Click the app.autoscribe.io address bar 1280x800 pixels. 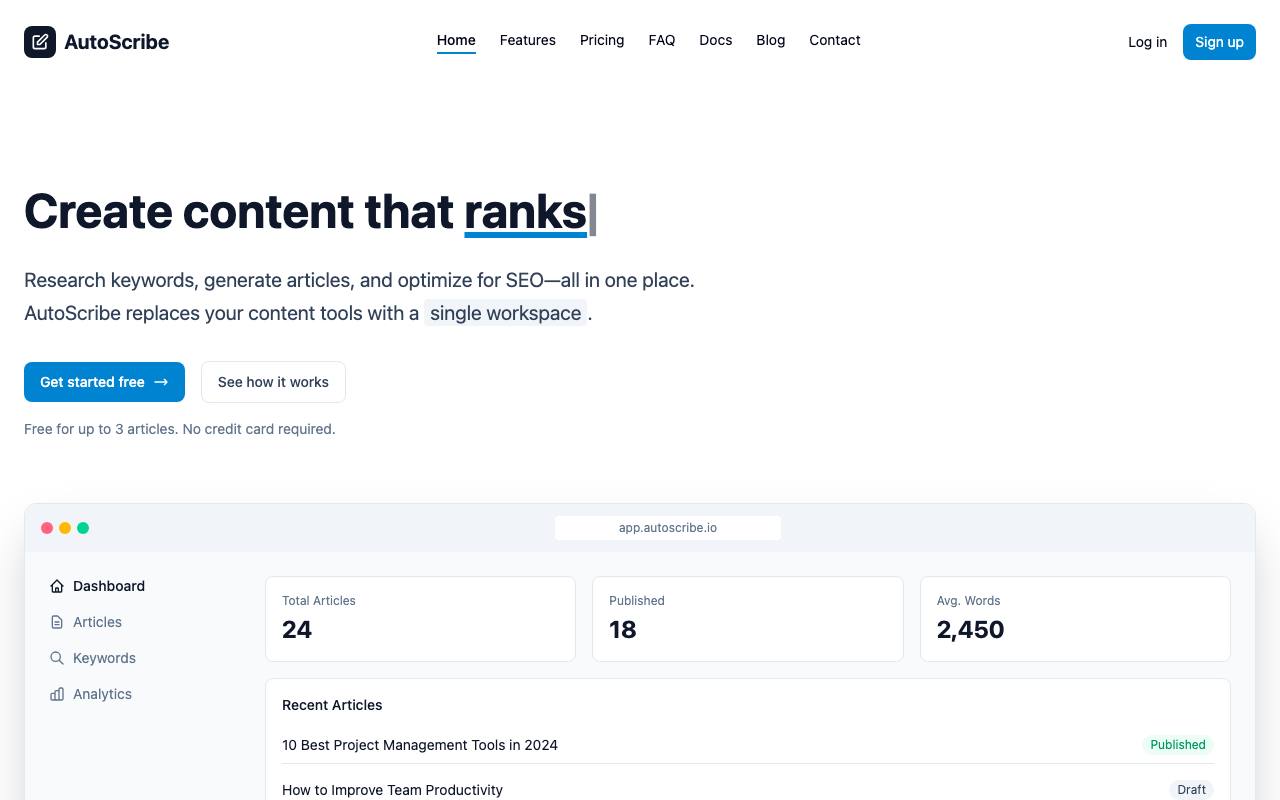[x=668, y=528]
